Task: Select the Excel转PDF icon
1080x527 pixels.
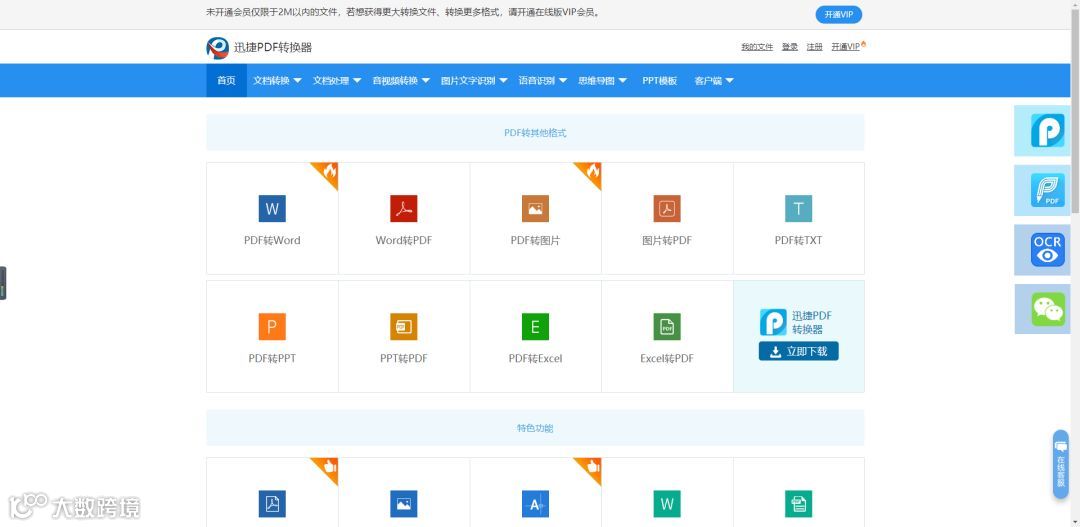Action: pos(667,327)
